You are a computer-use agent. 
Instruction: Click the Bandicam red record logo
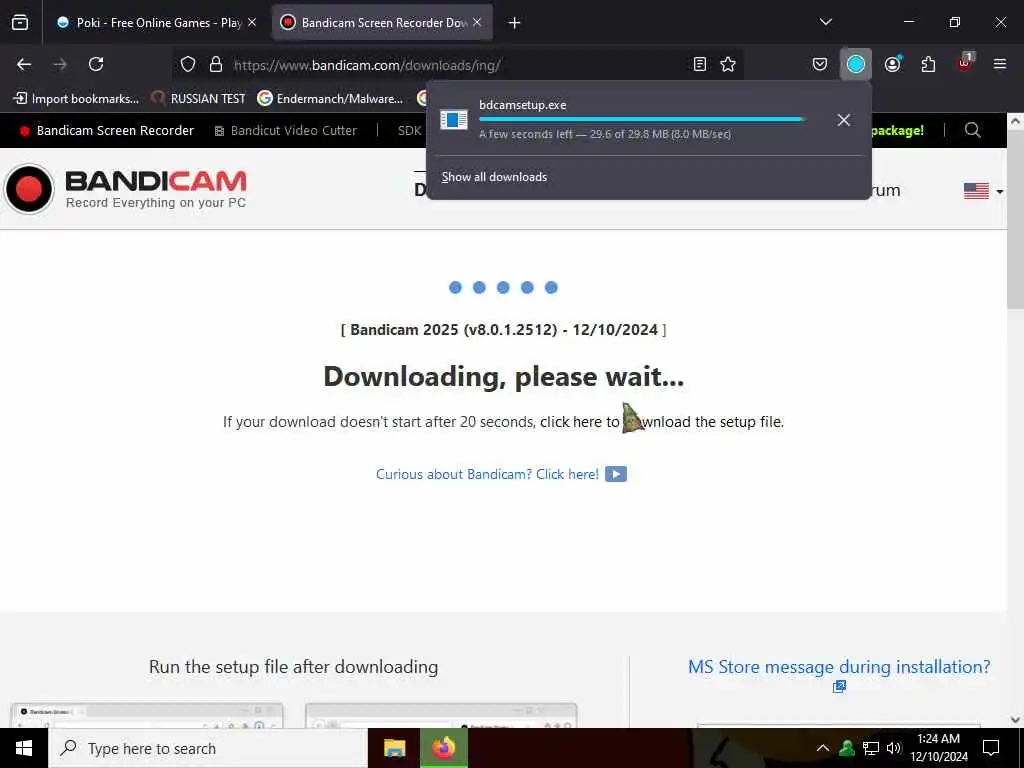[x=29, y=189]
